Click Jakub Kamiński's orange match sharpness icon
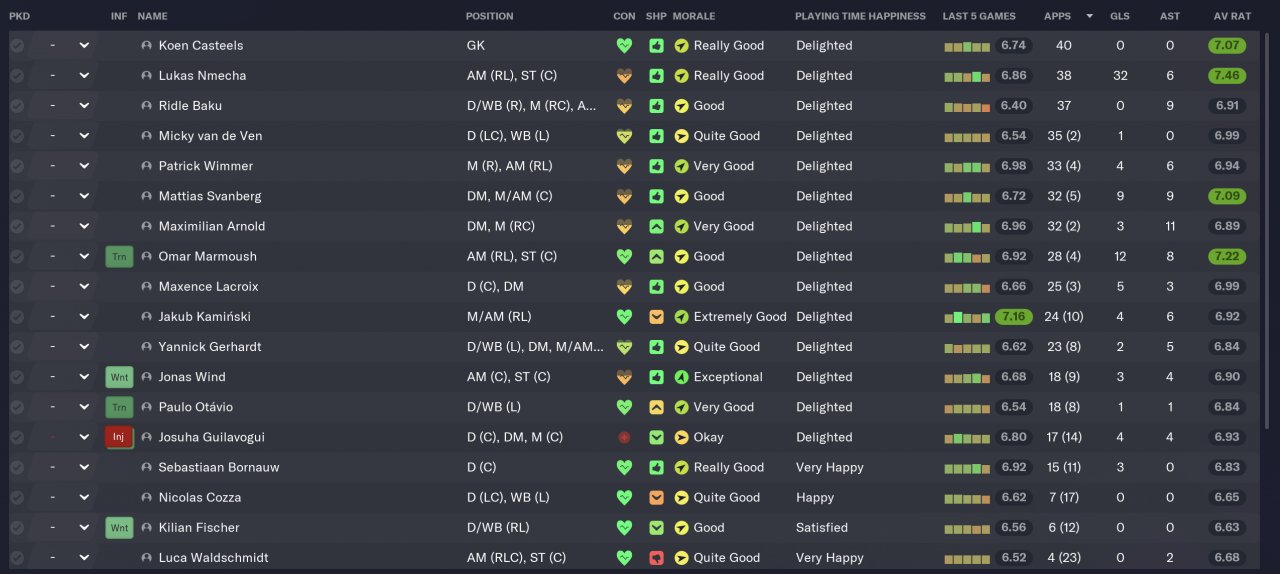This screenshot has width=1280, height=574. [656, 317]
